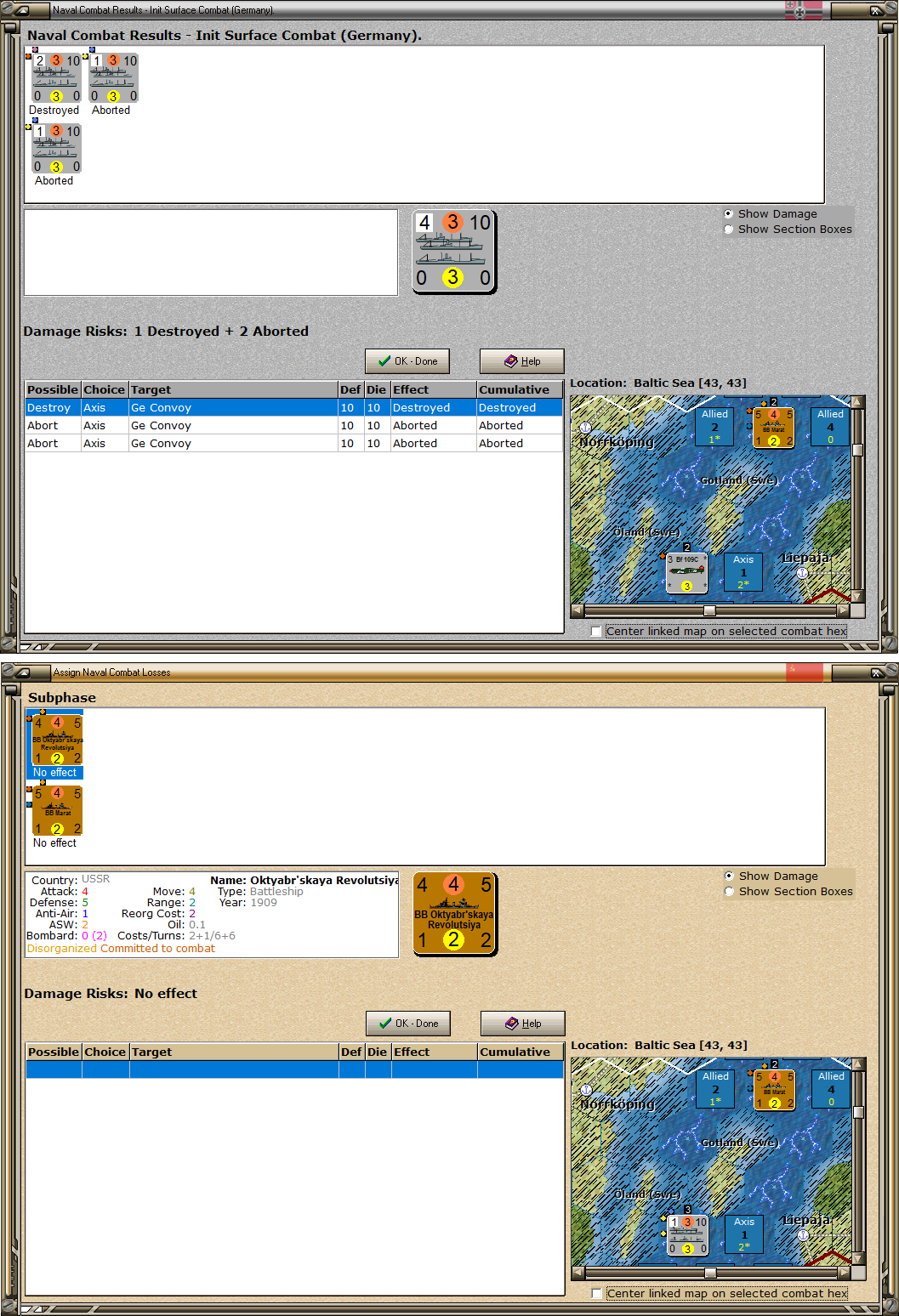The image size is (899, 1316).
Task: Click the map scroll-down arrow in Assign Losses
Action: coord(858,1259)
